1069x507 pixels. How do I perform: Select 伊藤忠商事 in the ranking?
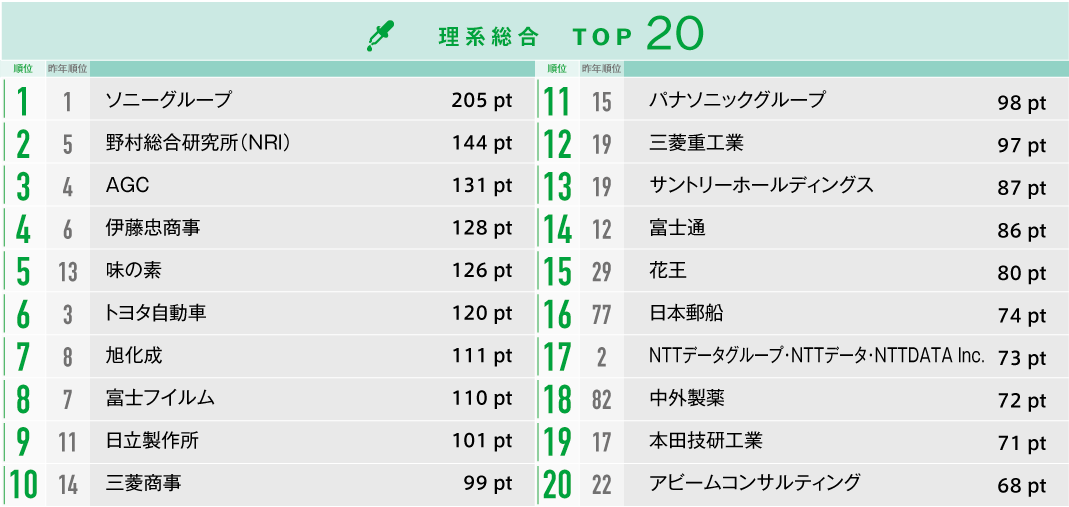153,228
